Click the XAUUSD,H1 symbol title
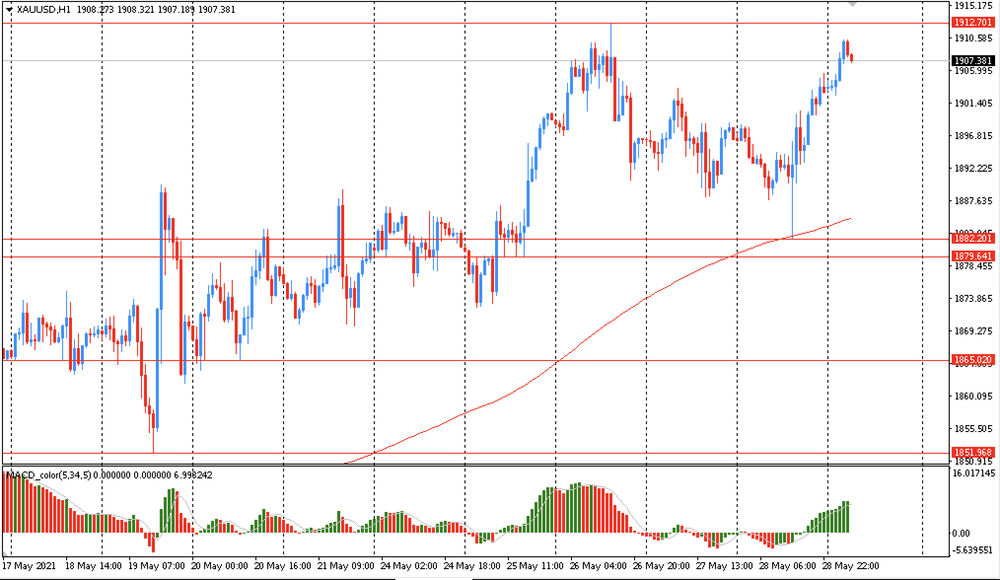The height and width of the screenshot is (580, 1000). click(x=44, y=10)
